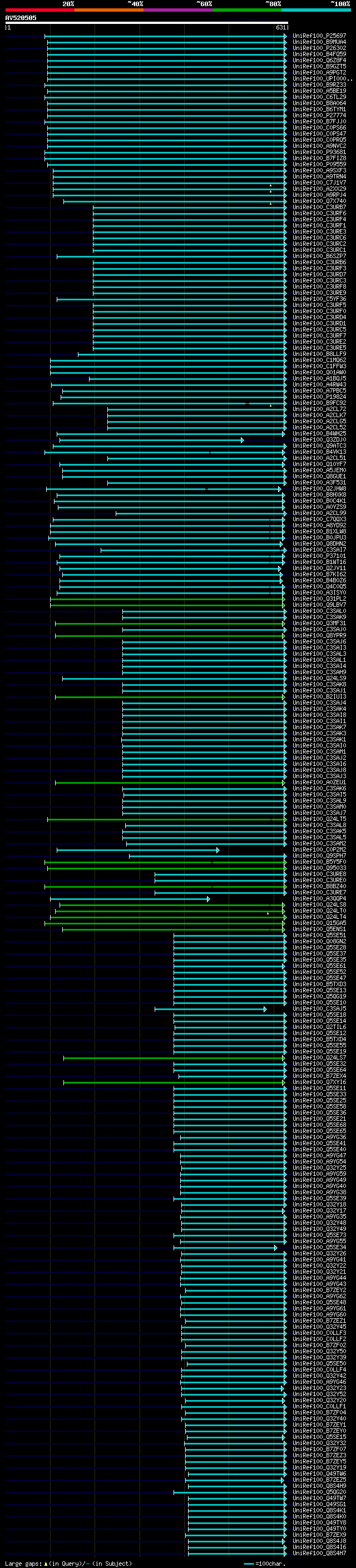The width and height of the screenshot is (356, 1568).
Task: Open hit UniRef100_P93681
Action: [319, 152]
